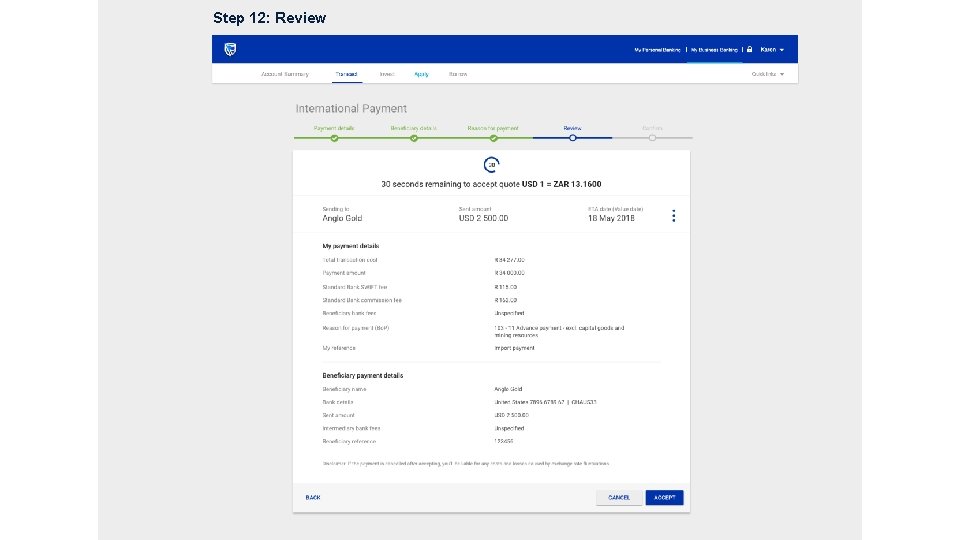The height and width of the screenshot is (540, 960).
Task: Go to the Invest tab
Action: (386, 74)
